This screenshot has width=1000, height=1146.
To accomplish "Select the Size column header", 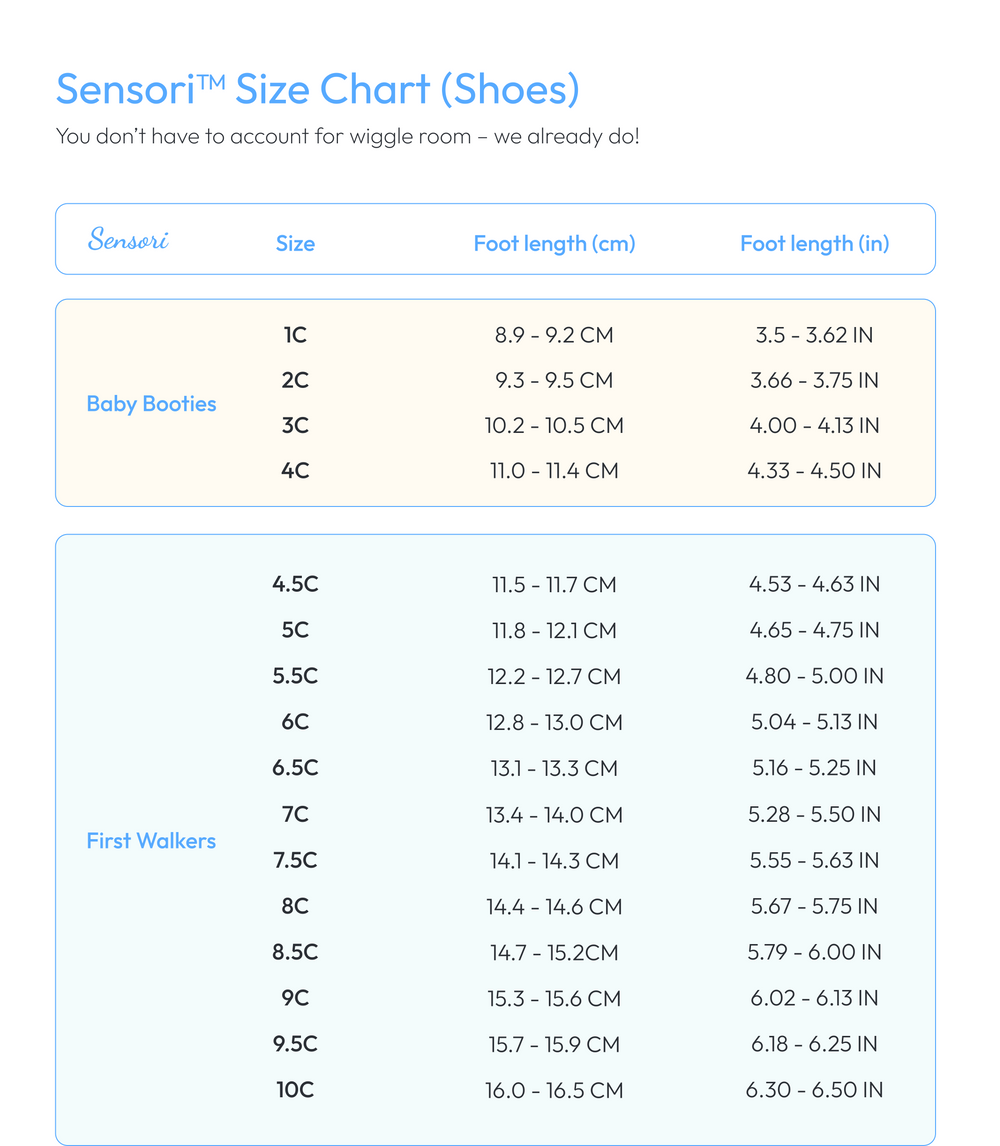I will [295, 243].
